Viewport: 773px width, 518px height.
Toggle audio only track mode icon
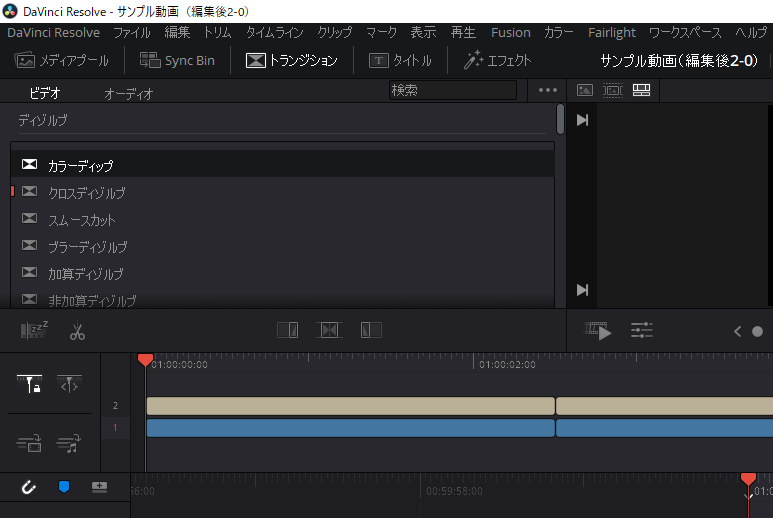click(x=69, y=444)
